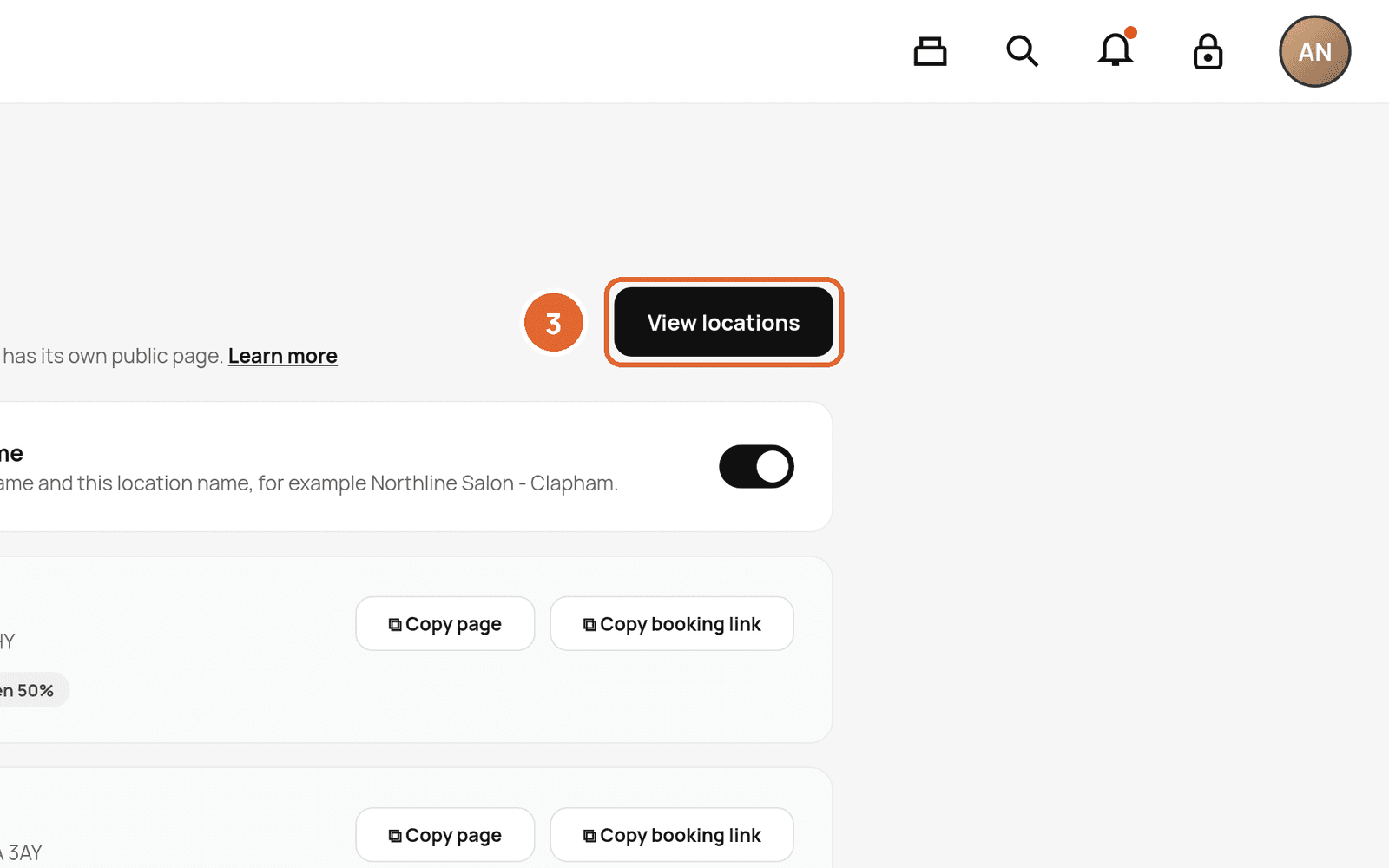Click Copy booking link for the 3AY location
1389x868 pixels.
[672, 835]
